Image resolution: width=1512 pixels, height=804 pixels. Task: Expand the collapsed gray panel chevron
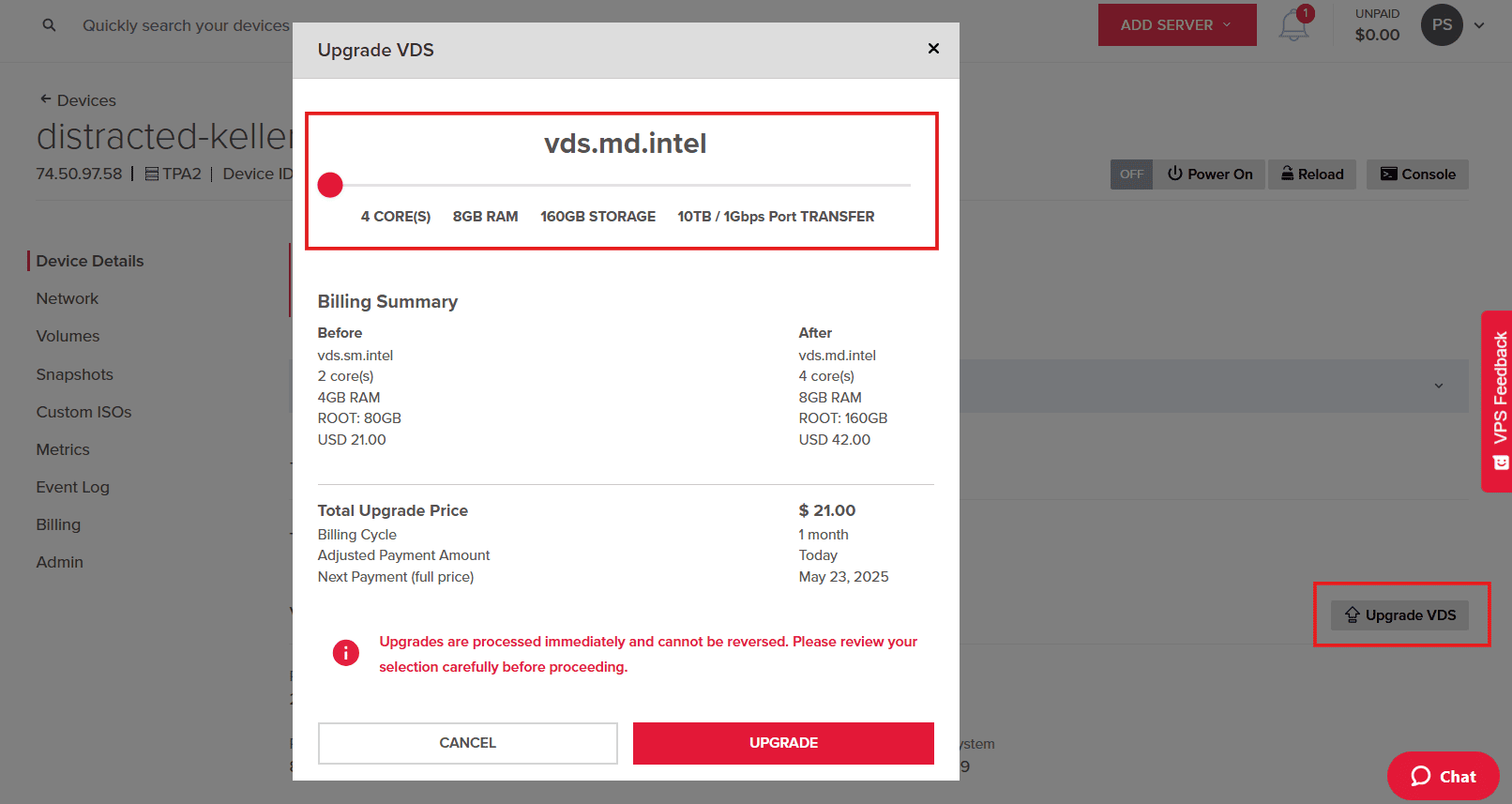point(1439,386)
